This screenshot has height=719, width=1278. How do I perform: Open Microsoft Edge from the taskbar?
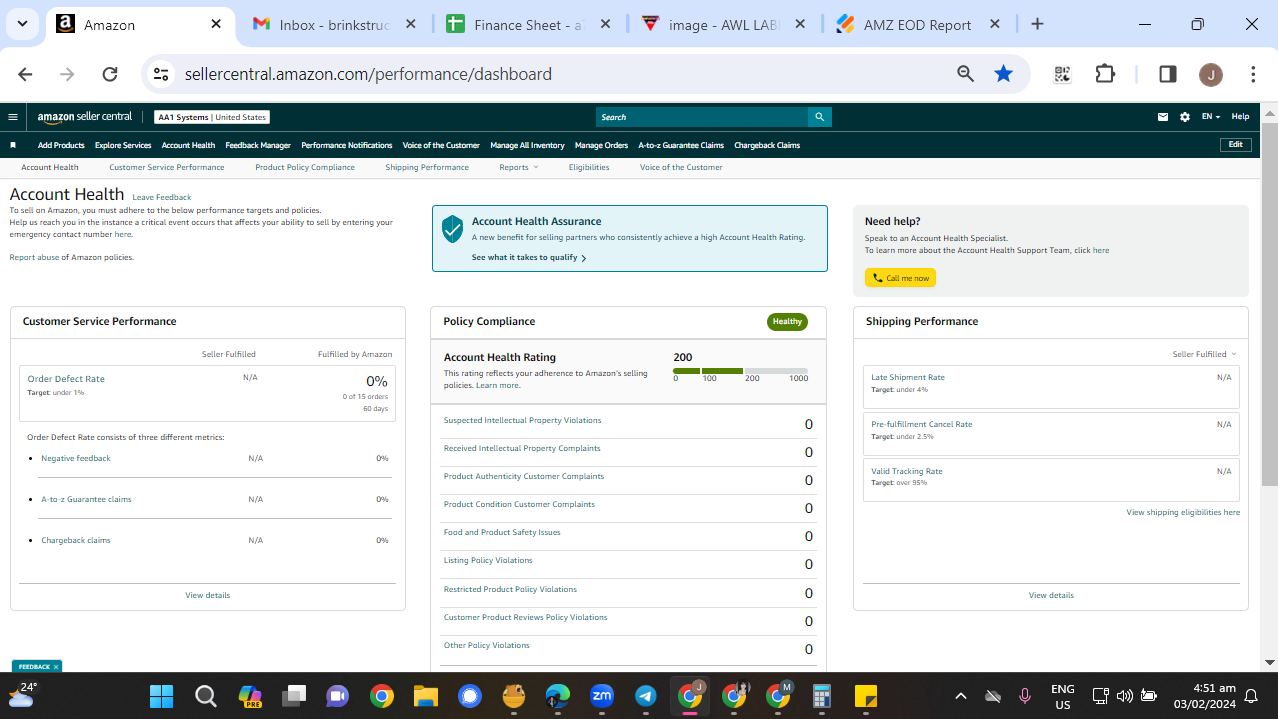click(x=558, y=696)
